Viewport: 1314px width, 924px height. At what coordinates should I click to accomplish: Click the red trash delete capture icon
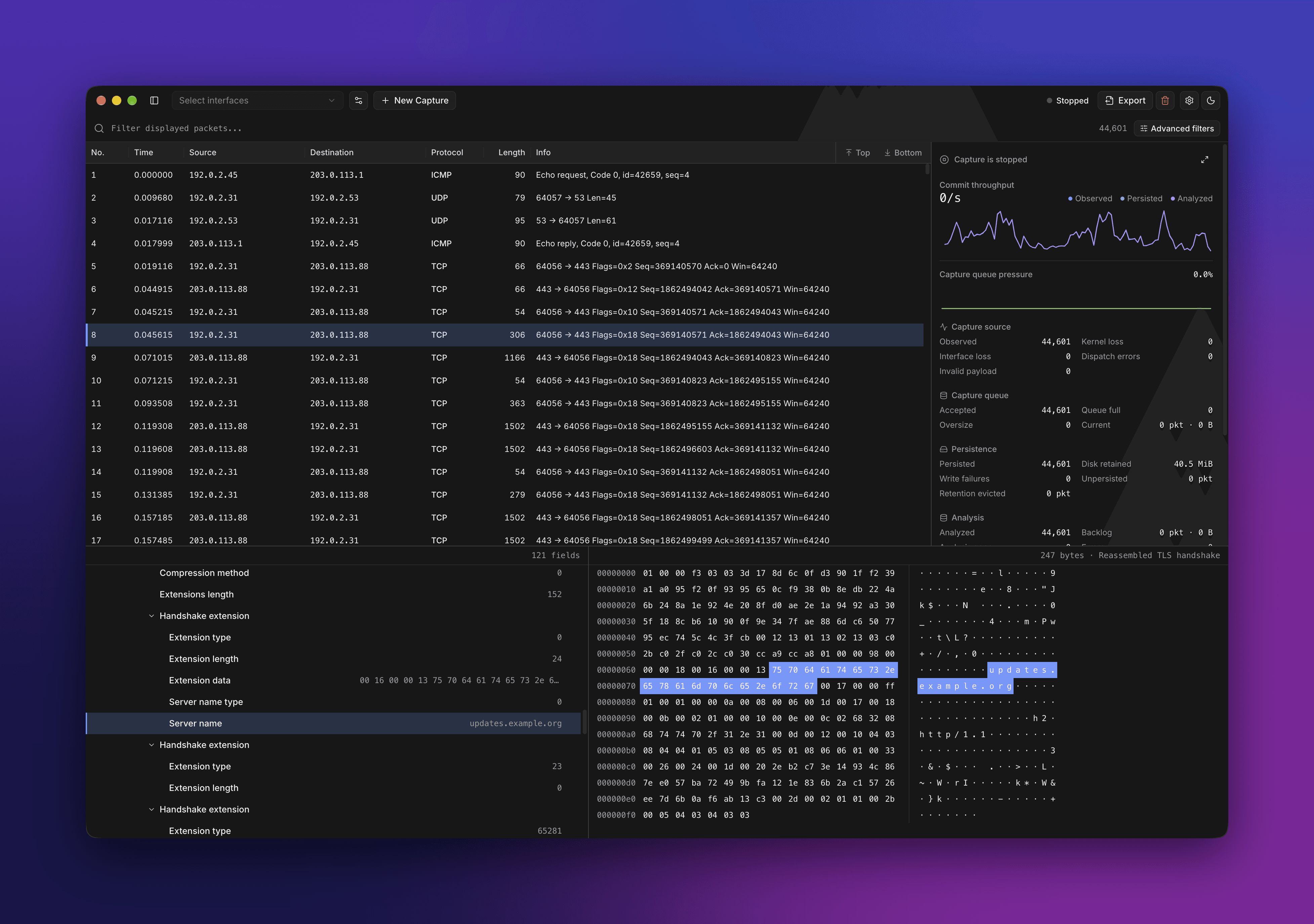(x=1165, y=100)
